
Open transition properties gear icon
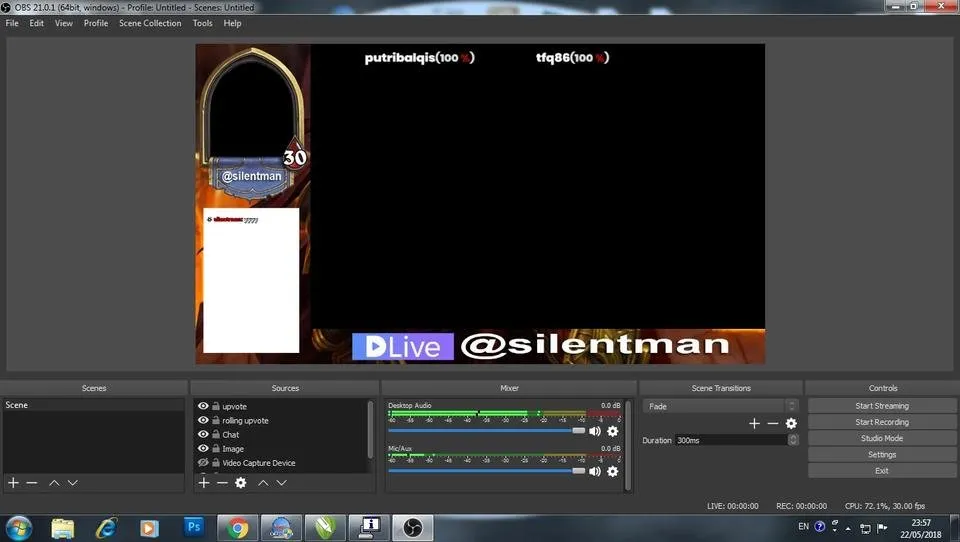791,423
